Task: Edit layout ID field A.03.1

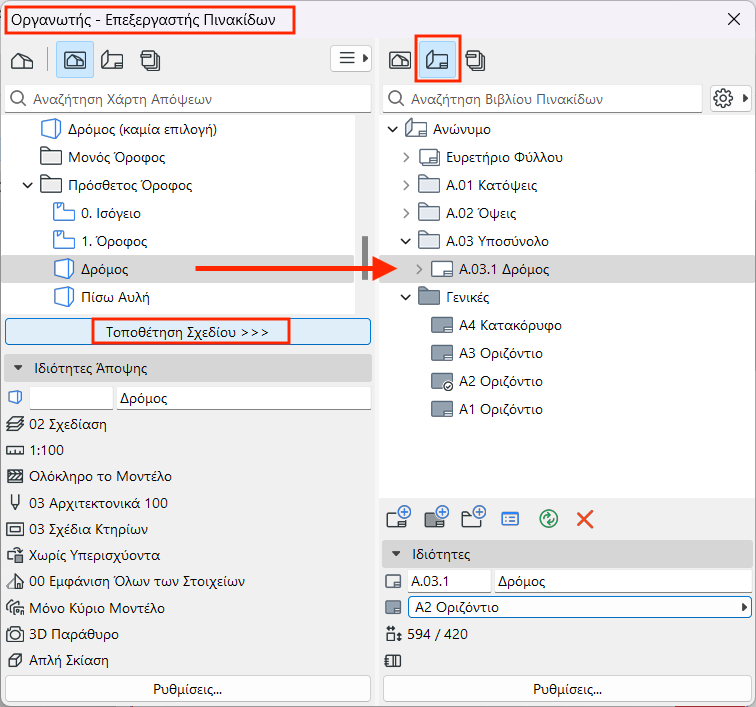Action: point(449,581)
